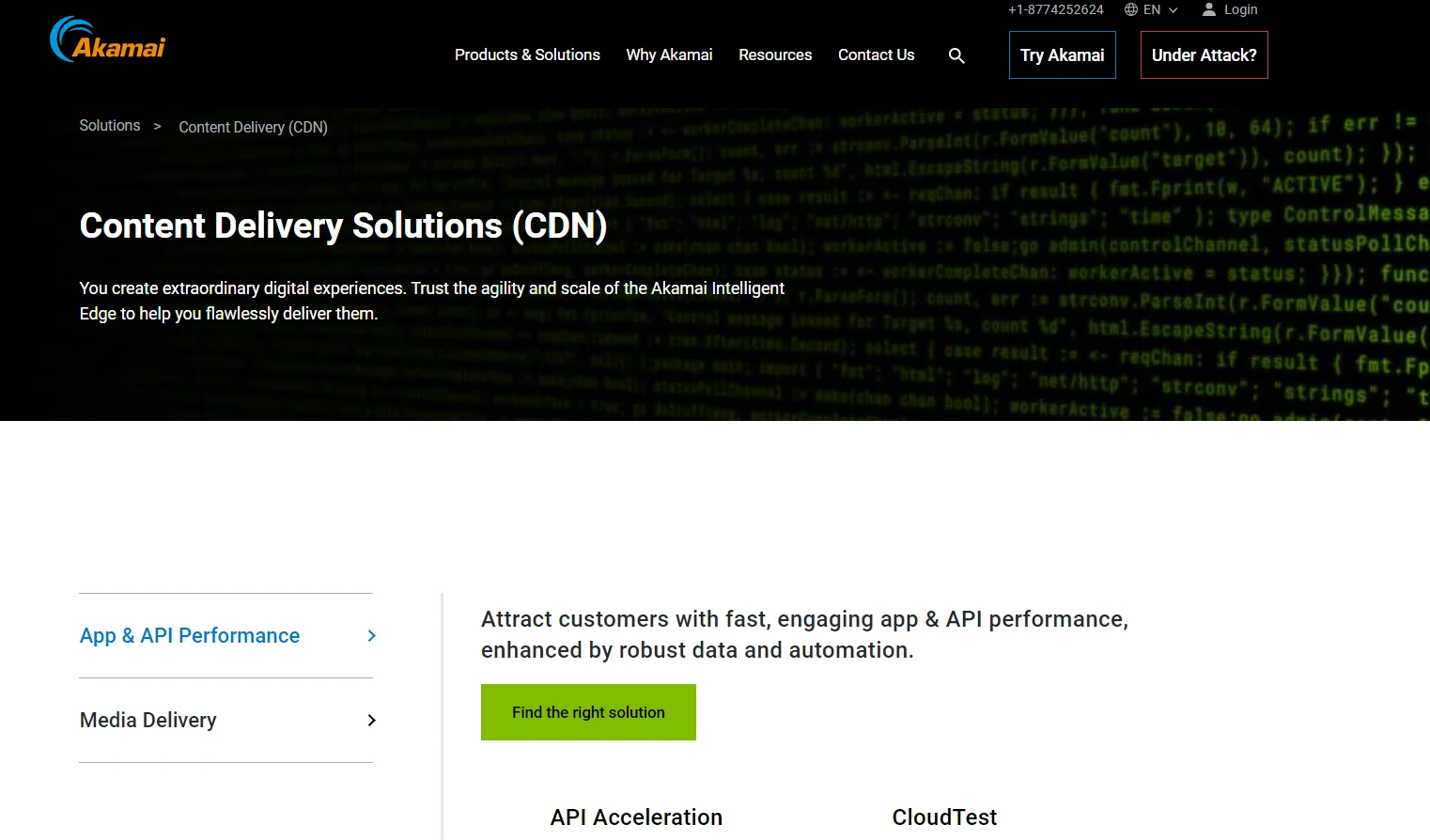Click the Content Delivery (CDN) breadcrumb
1430x840 pixels.
(253, 127)
